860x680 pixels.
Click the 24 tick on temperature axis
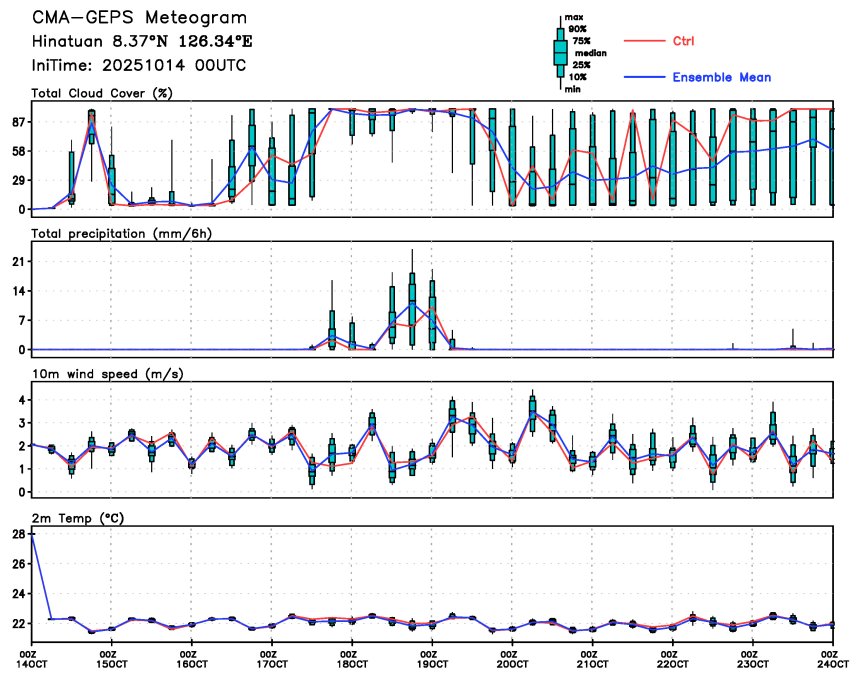pyautogui.click(x=18, y=594)
